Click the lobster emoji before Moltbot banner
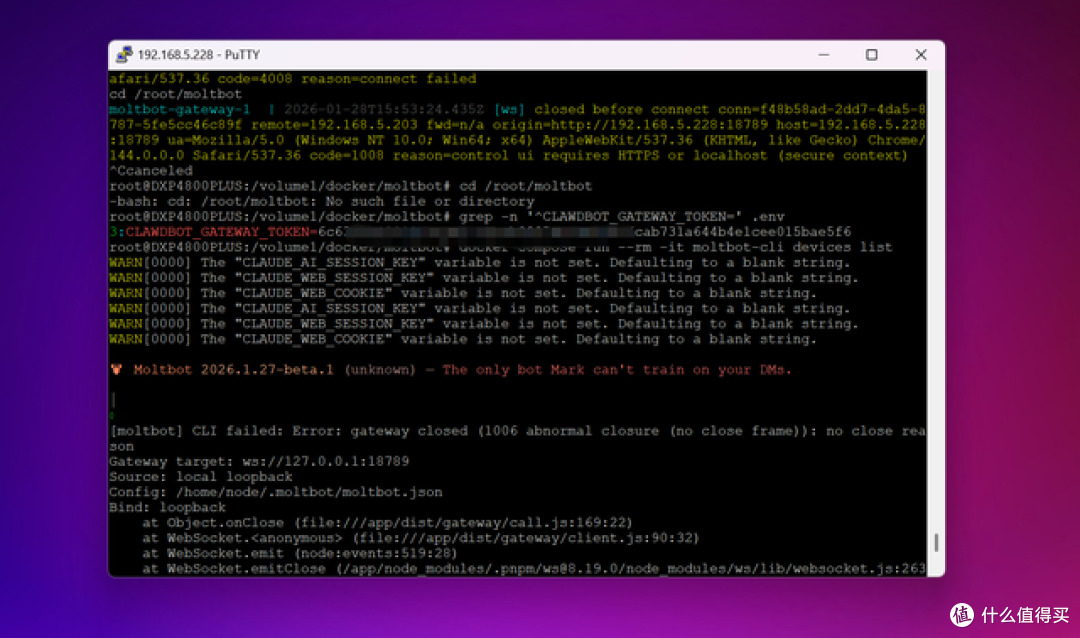 (x=116, y=369)
